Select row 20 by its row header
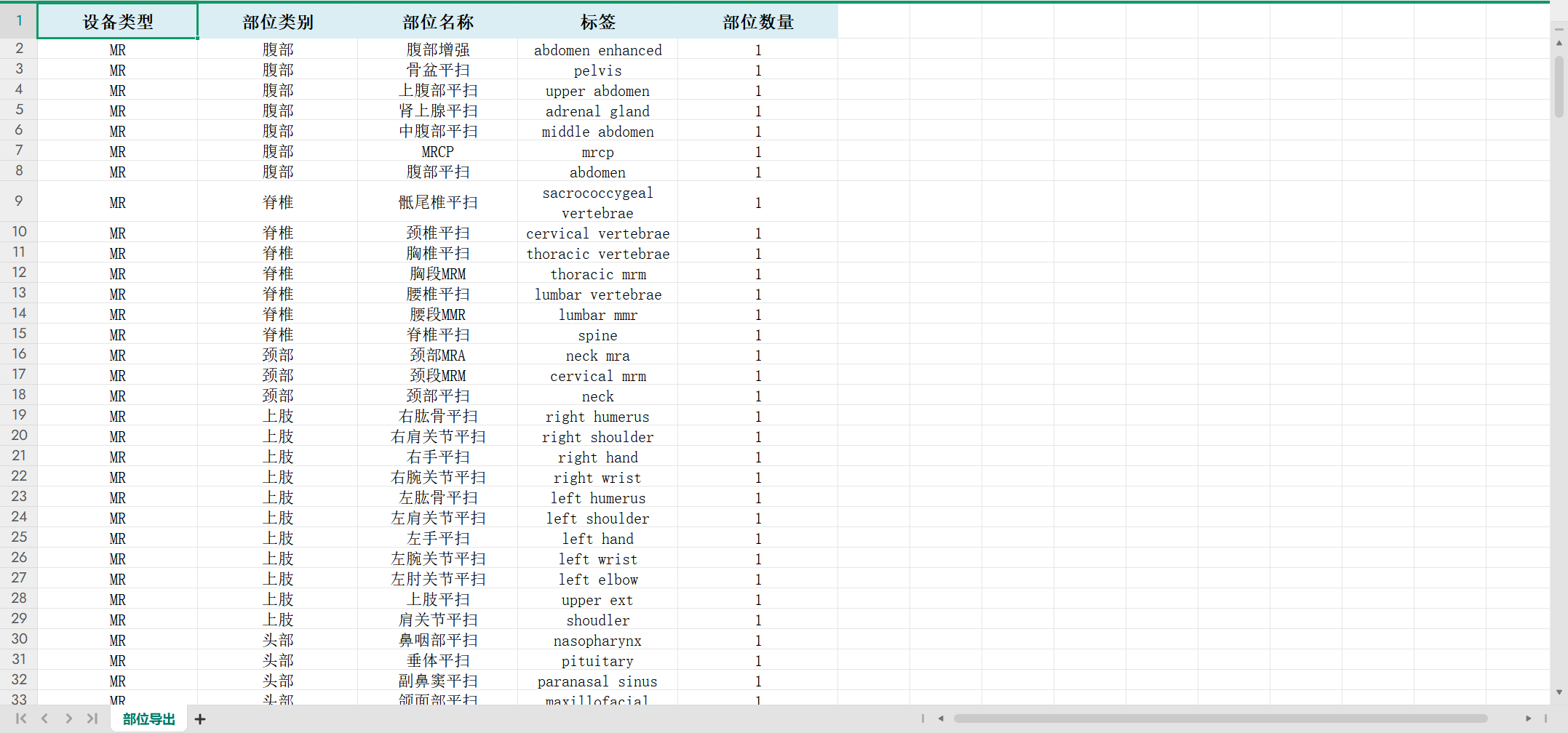Viewport: 1568px width, 733px height. (19, 436)
